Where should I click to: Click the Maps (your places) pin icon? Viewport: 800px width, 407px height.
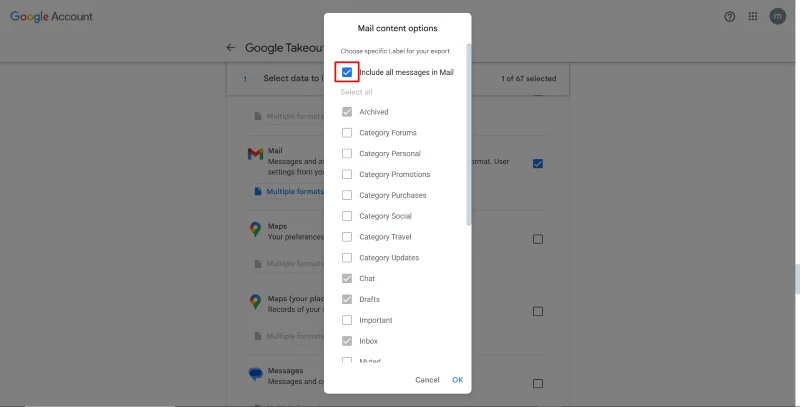[x=255, y=301]
